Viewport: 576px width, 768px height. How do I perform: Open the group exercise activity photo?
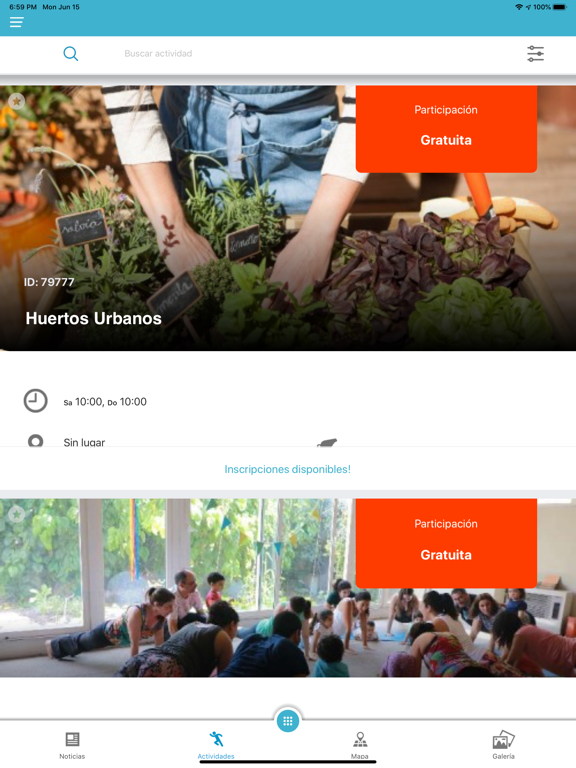coord(288,588)
